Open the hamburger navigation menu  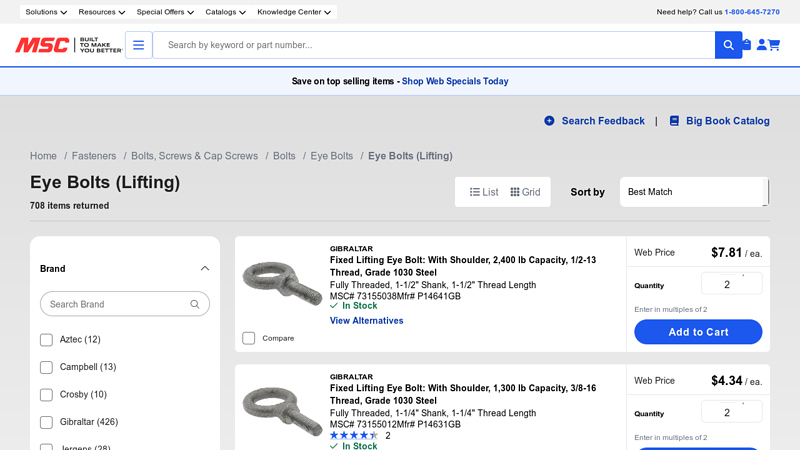tap(138, 45)
